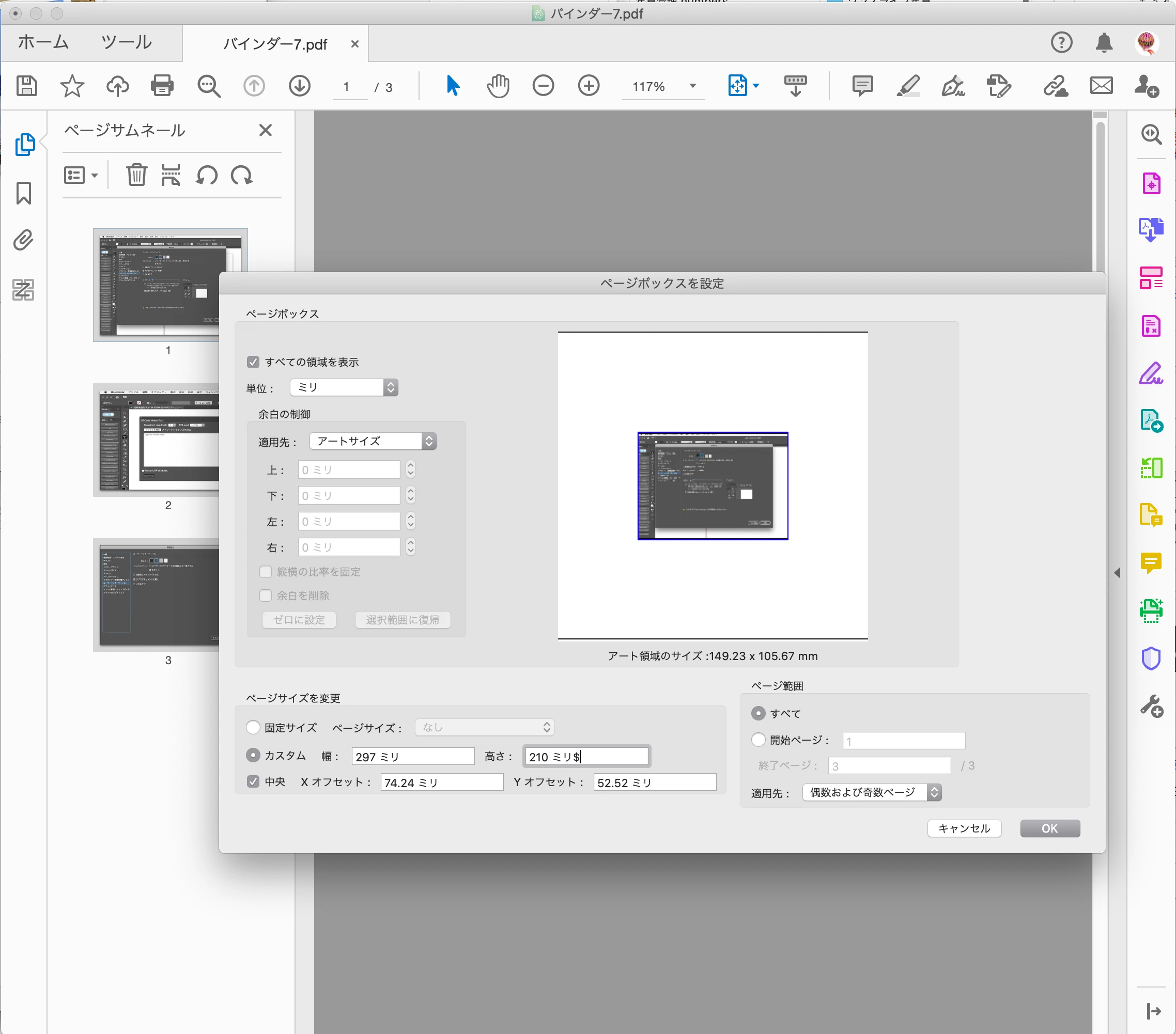Open the 単位 ミリ dropdown

click(344, 387)
